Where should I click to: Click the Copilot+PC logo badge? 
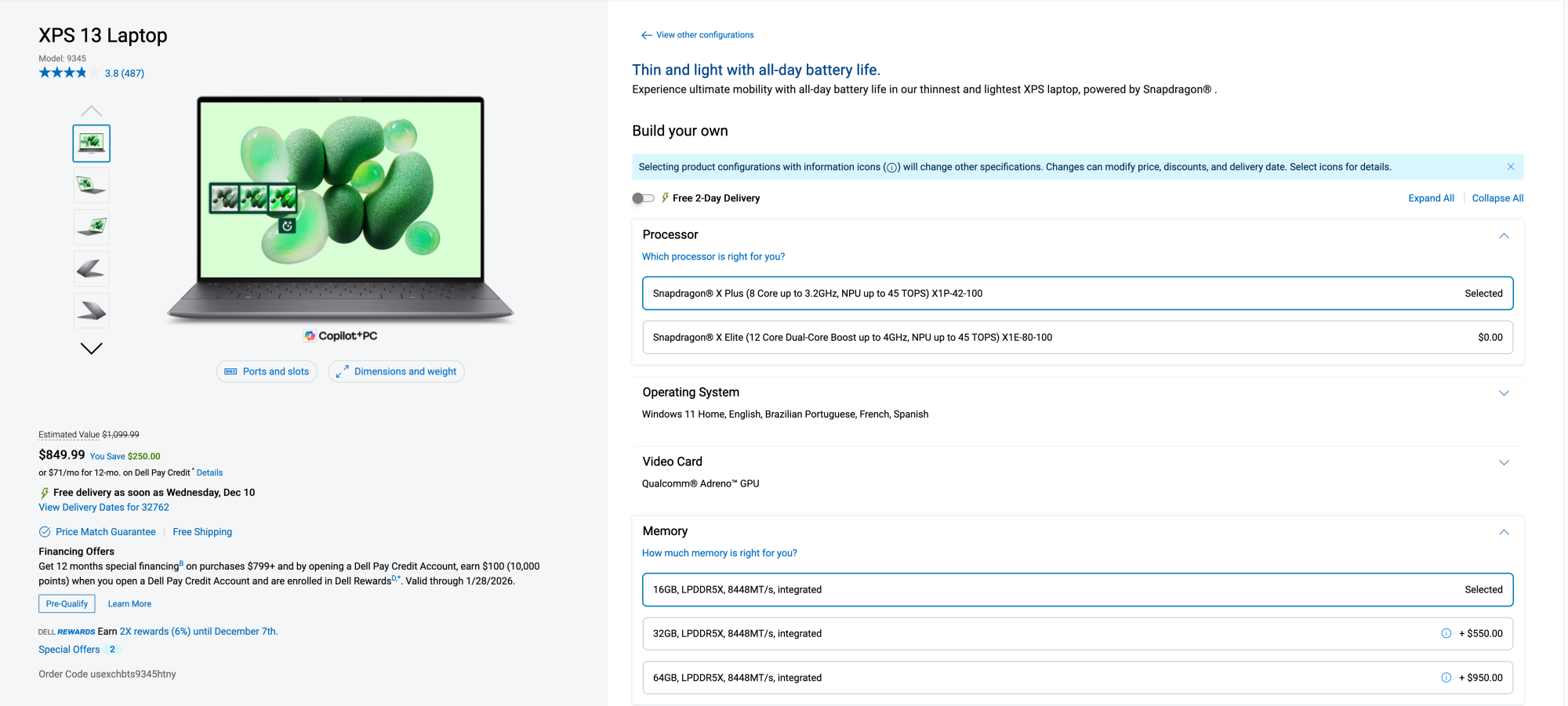(341, 336)
